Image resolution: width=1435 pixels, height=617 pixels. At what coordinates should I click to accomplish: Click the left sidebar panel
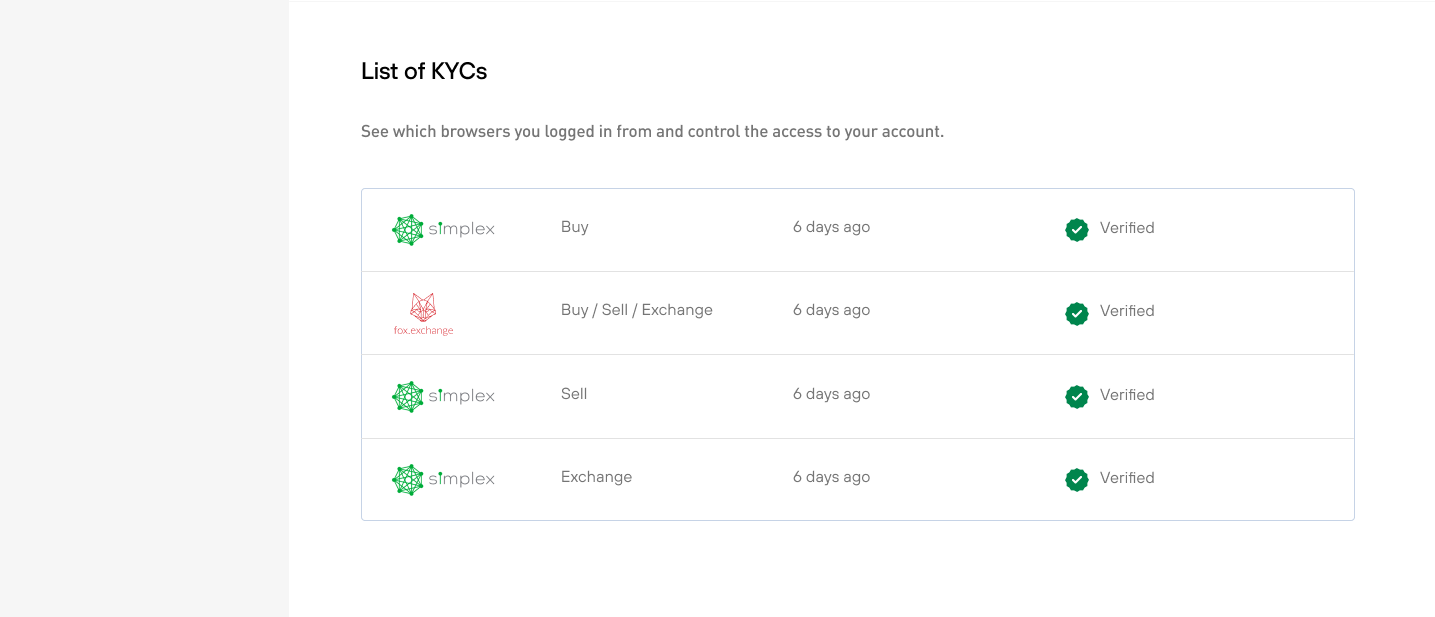(144, 308)
